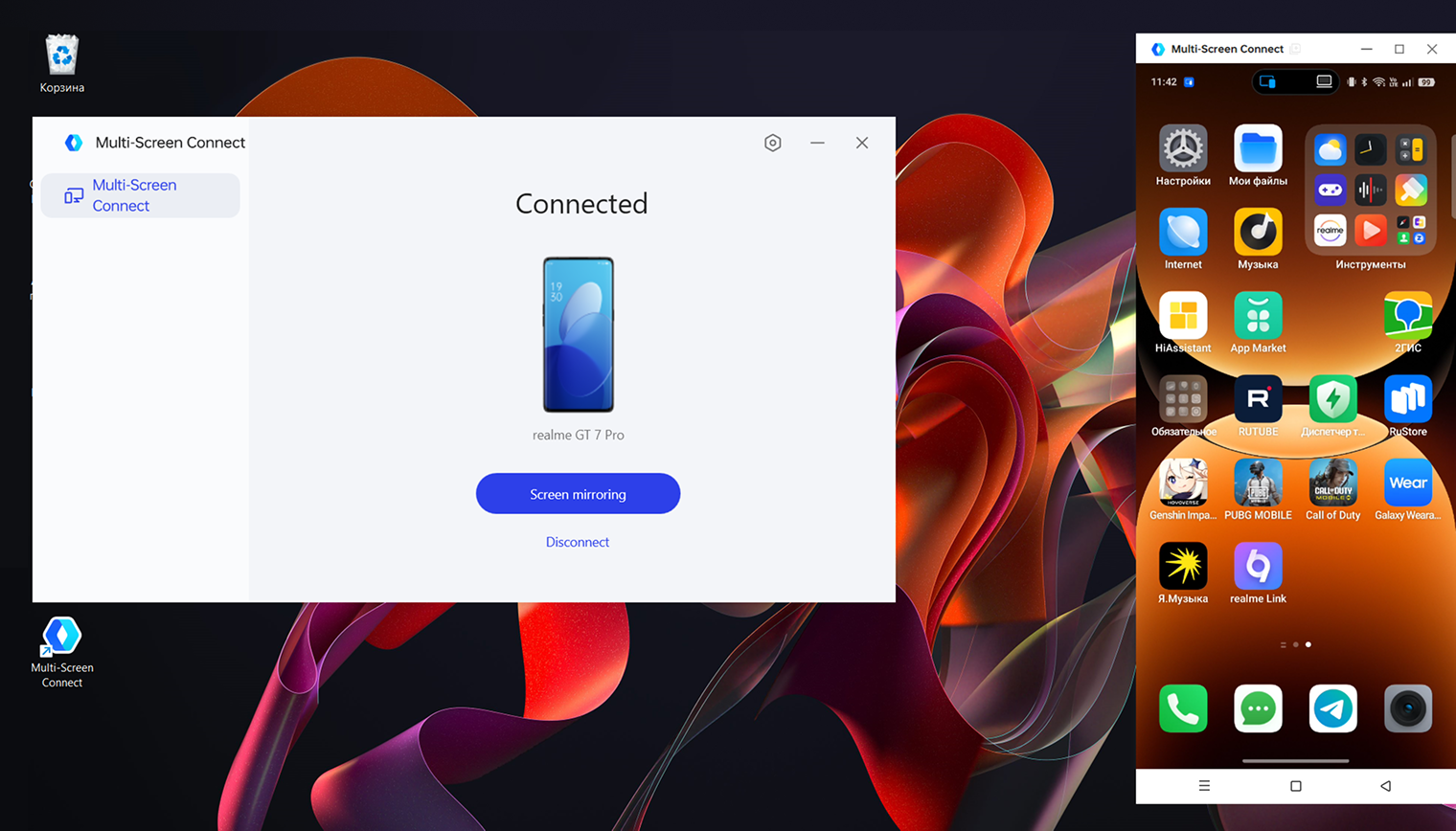Start Screen mirroring

(578, 494)
